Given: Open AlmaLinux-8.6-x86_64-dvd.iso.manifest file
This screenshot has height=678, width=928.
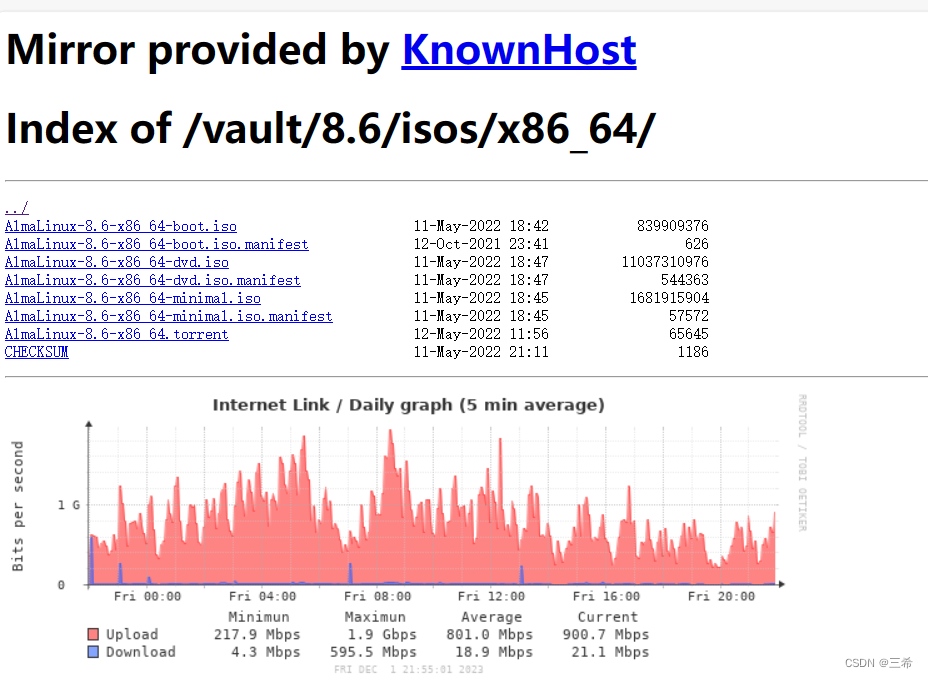Looking at the screenshot, I should click(x=153, y=280).
